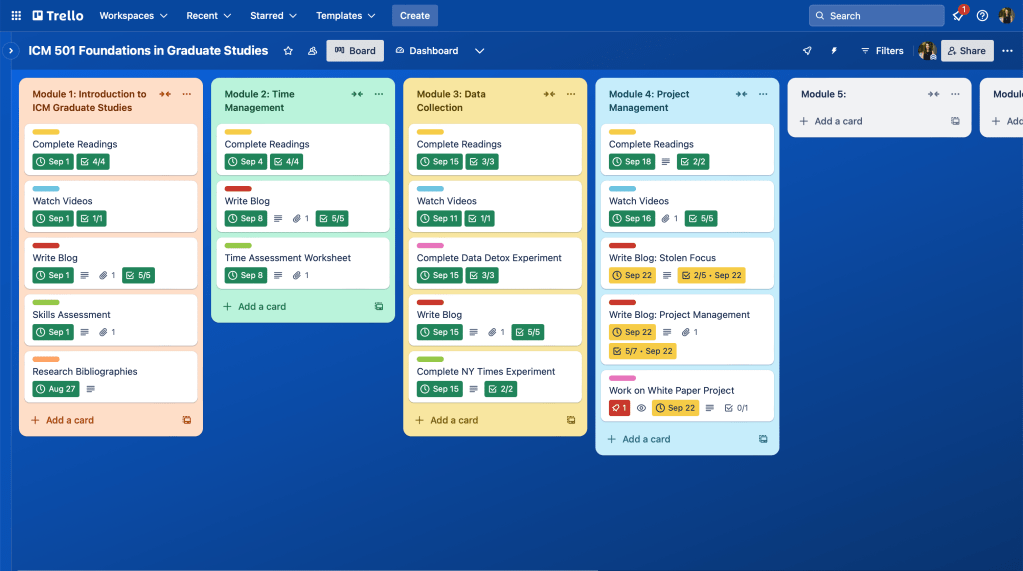
Task: Mark Aug 27 Research Bibliographies date complete
Action: click(55, 389)
